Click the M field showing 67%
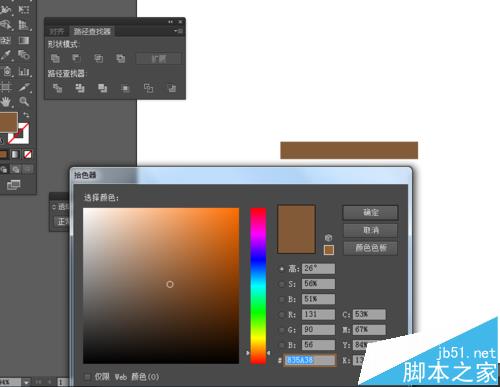This screenshot has width=500, height=387. pyautogui.click(x=369, y=330)
